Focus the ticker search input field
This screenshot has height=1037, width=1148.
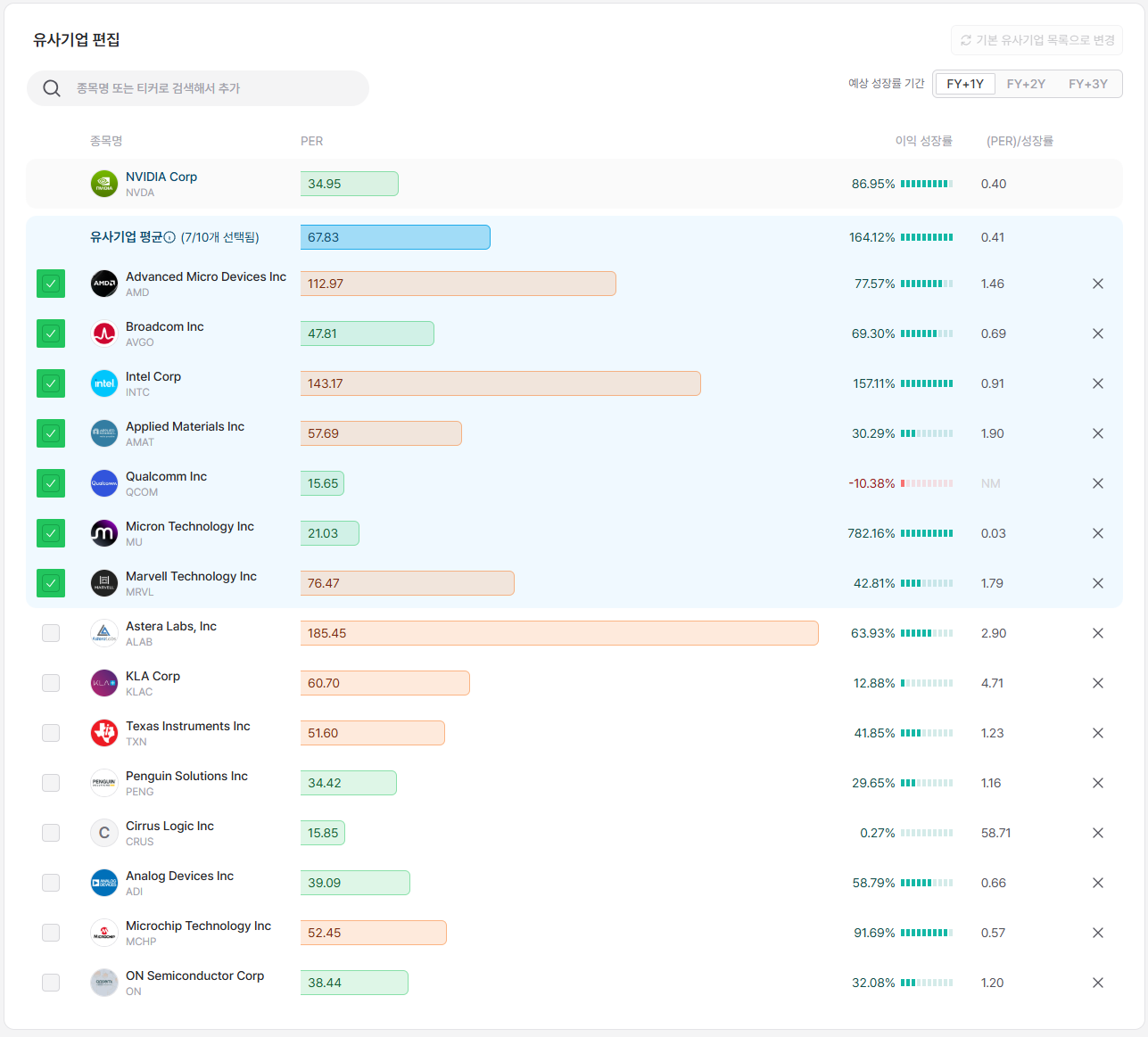pyautogui.click(x=198, y=88)
